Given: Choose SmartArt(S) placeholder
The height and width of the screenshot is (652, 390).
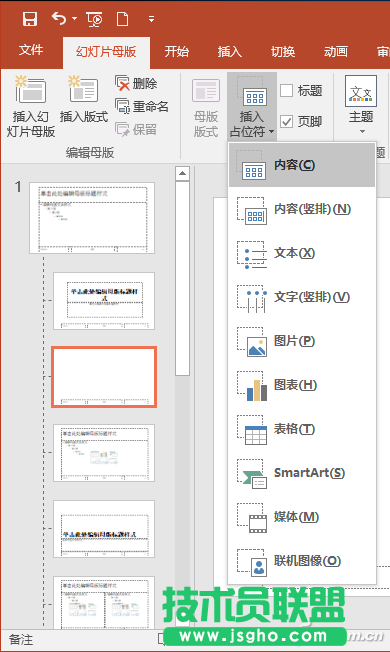Looking at the screenshot, I should click(x=302, y=473).
